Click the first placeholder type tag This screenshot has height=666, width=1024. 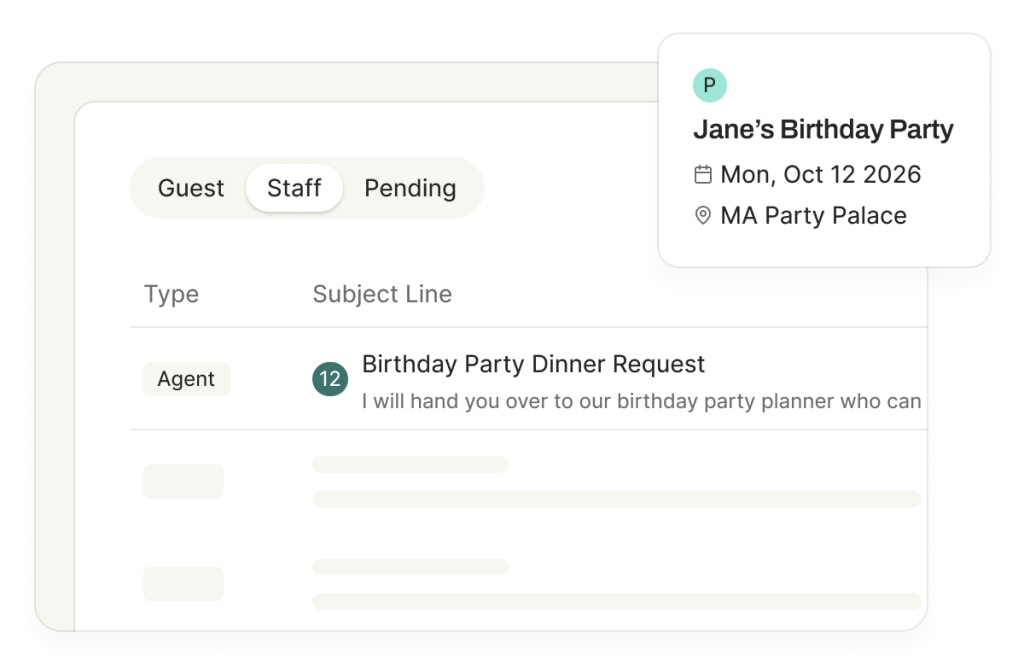[184, 481]
